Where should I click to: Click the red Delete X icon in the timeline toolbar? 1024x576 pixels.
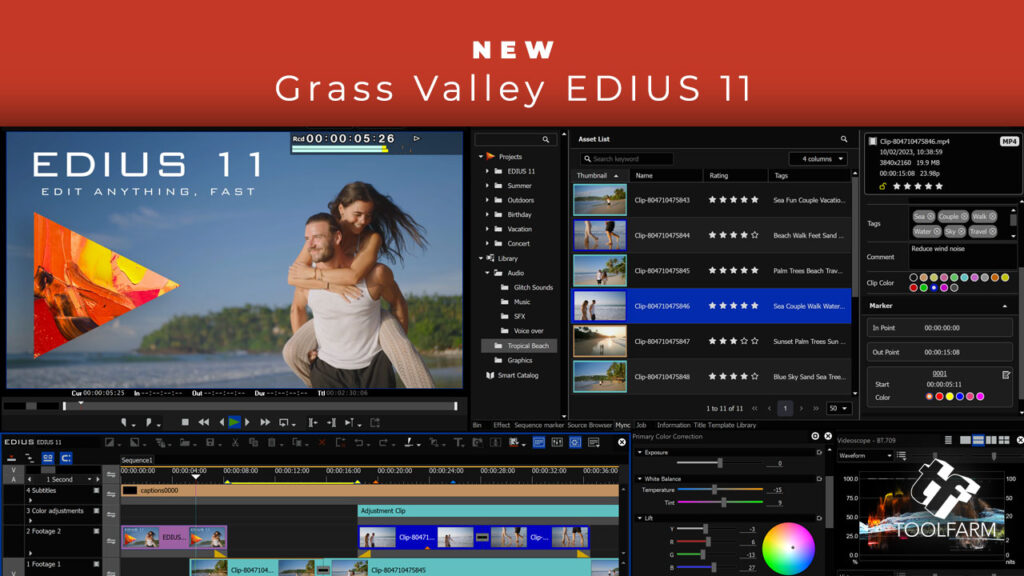[x=322, y=443]
